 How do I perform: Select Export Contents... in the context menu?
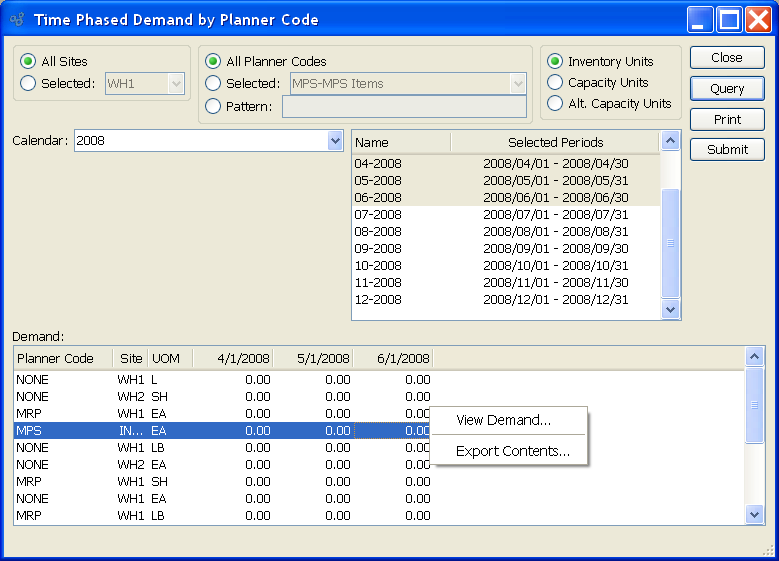pyautogui.click(x=512, y=451)
